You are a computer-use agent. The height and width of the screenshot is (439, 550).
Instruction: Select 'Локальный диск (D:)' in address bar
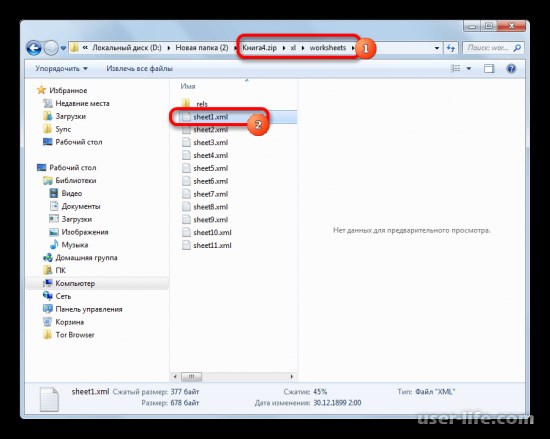[127, 48]
